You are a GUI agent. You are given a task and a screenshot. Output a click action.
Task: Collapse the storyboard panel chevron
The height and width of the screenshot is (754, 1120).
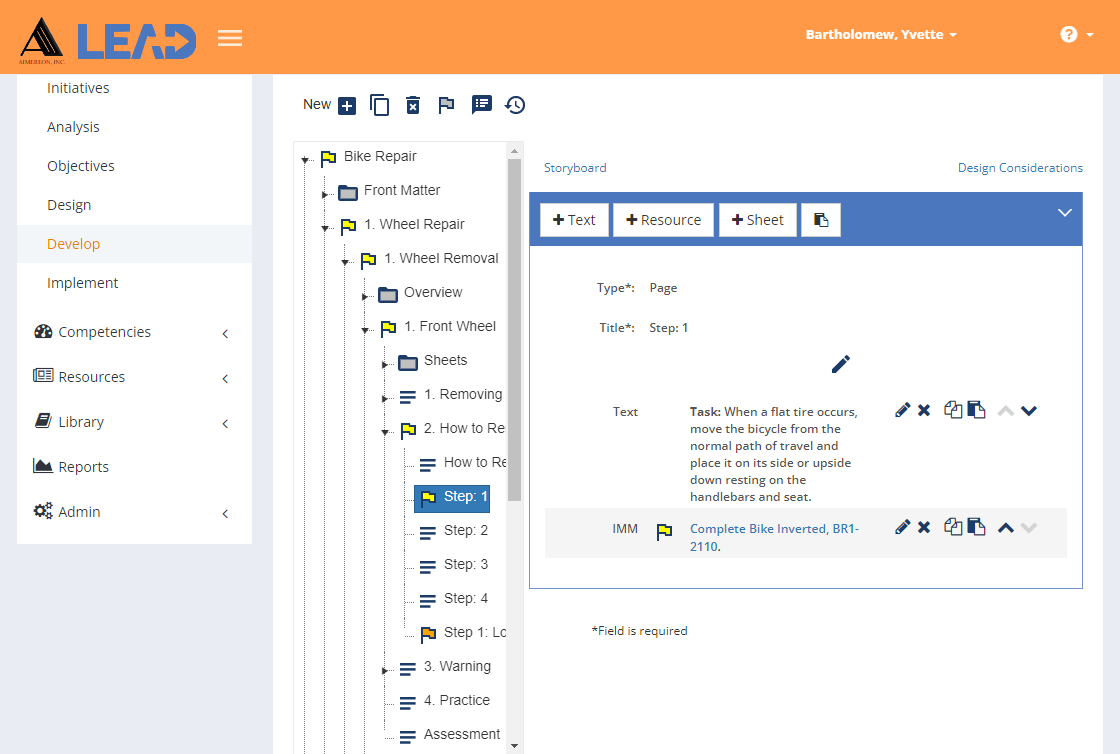point(1064,213)
